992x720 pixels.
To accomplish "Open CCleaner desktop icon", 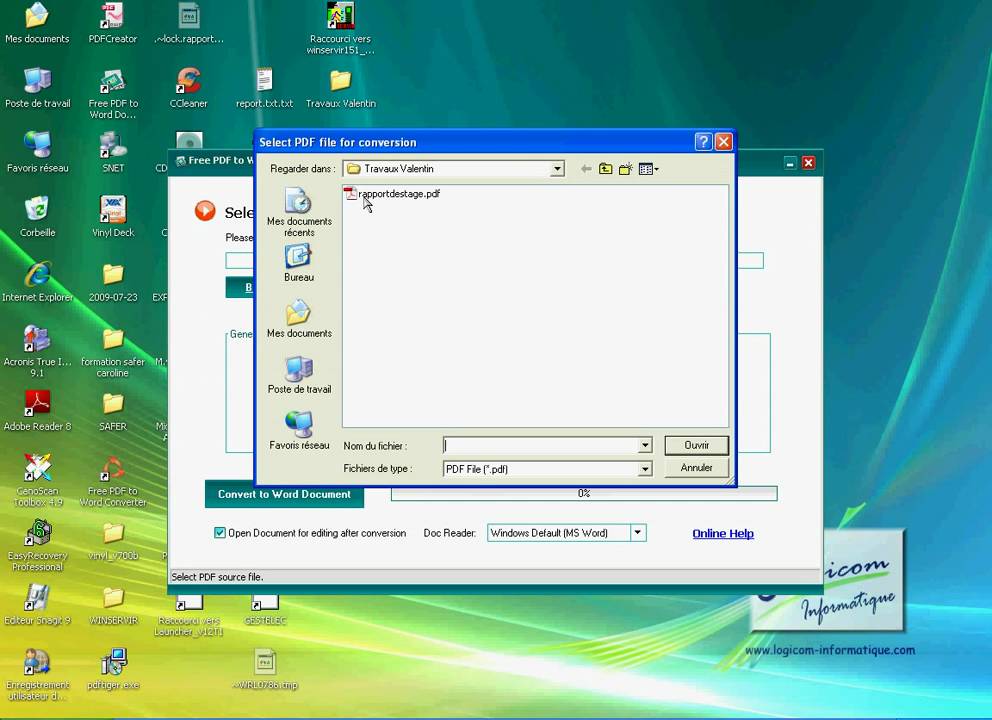I will click(189, 89).
